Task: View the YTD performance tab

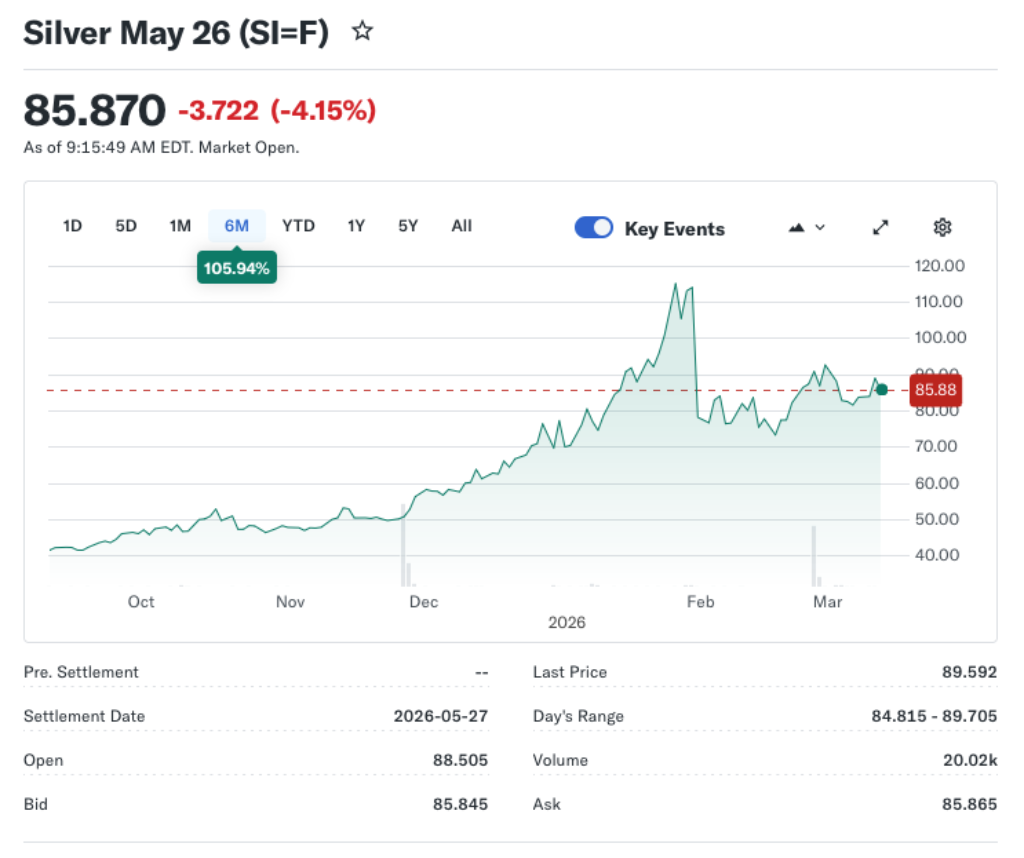Action: click(297, 226)
